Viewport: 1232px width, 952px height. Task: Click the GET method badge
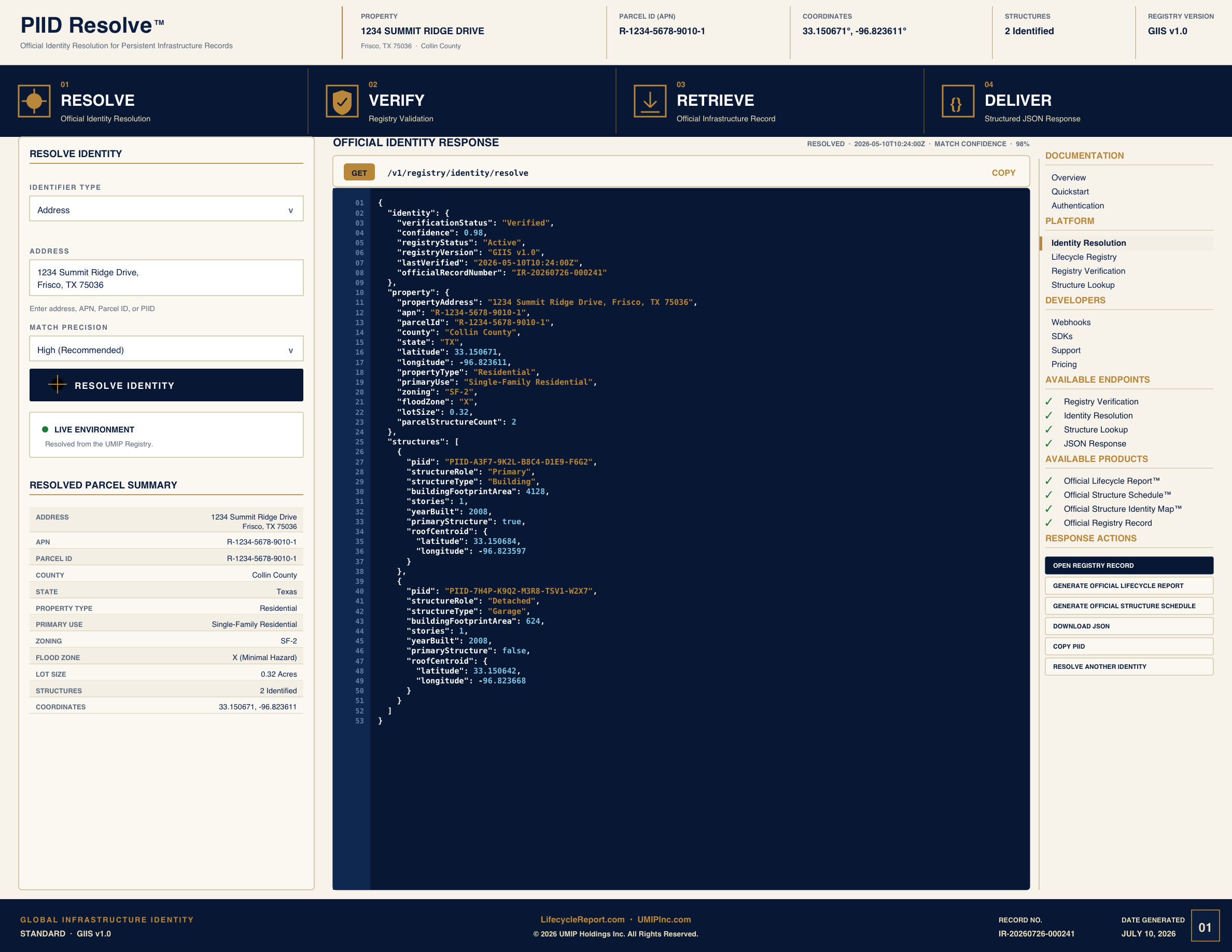359,173
